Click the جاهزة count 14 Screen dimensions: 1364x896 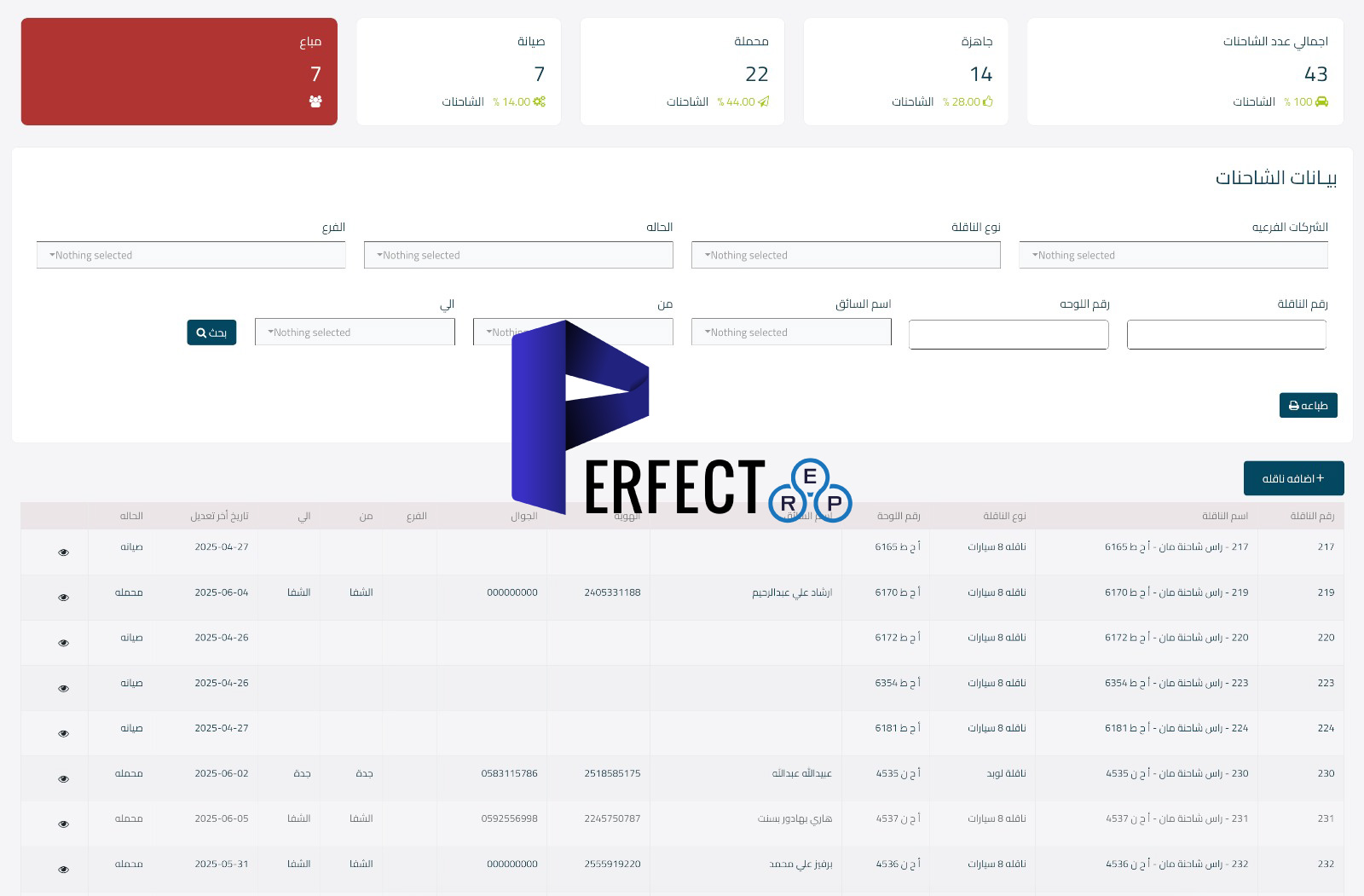click(981, 74)
